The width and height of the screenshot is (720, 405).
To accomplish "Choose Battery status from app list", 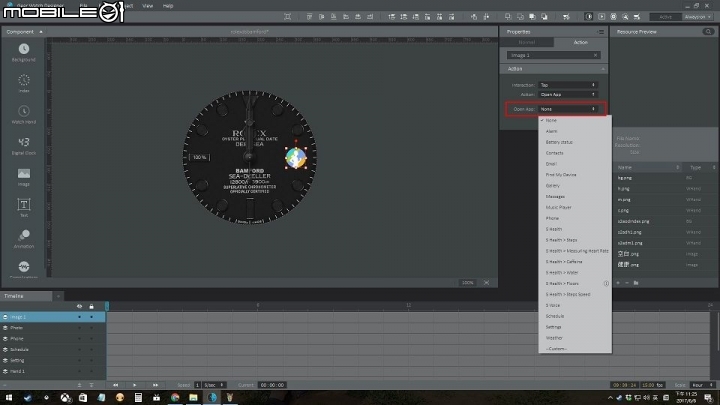I will point(560,141).
